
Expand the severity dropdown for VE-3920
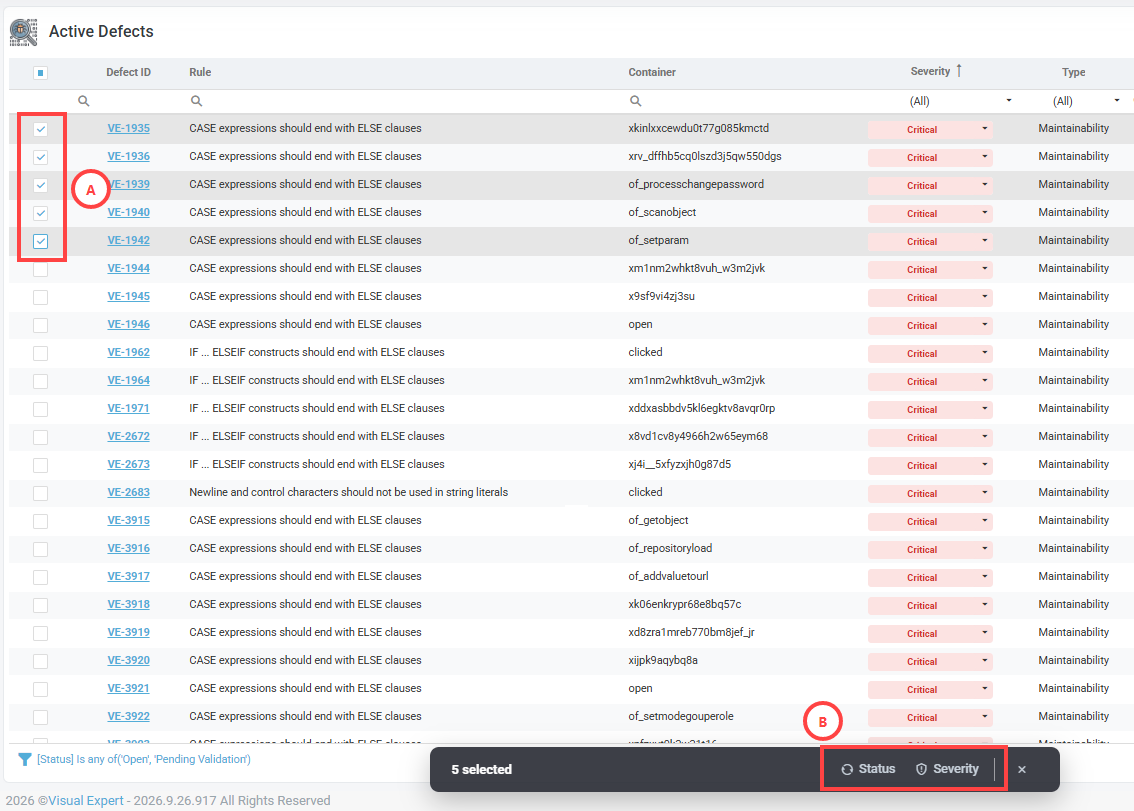point(984,661)
